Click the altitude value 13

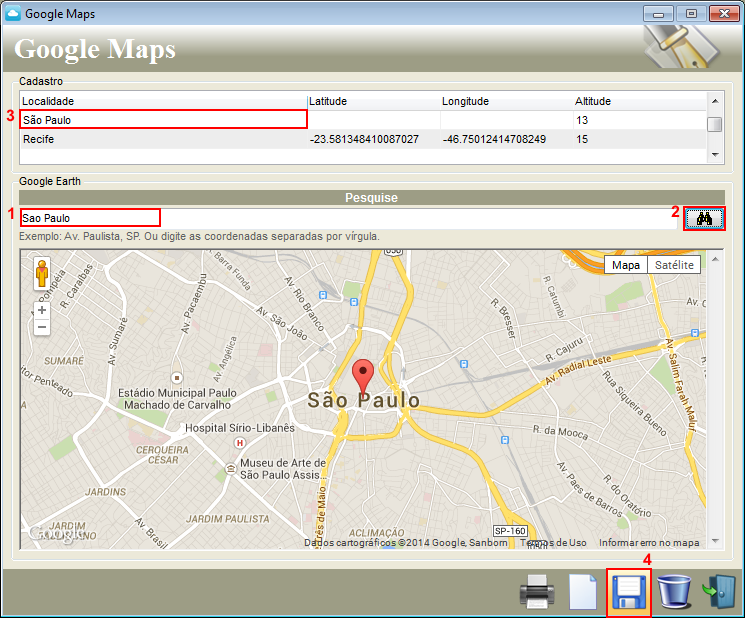[x=582, y=120]
